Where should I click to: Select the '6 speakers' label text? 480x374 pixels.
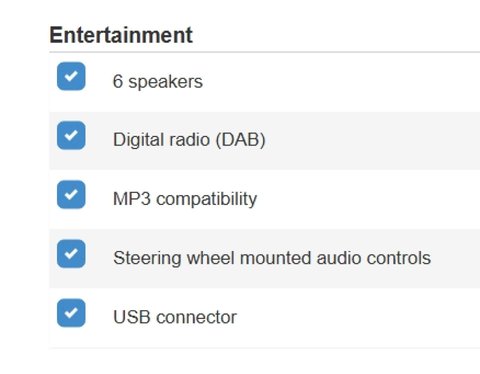click(x=158, y=82)
